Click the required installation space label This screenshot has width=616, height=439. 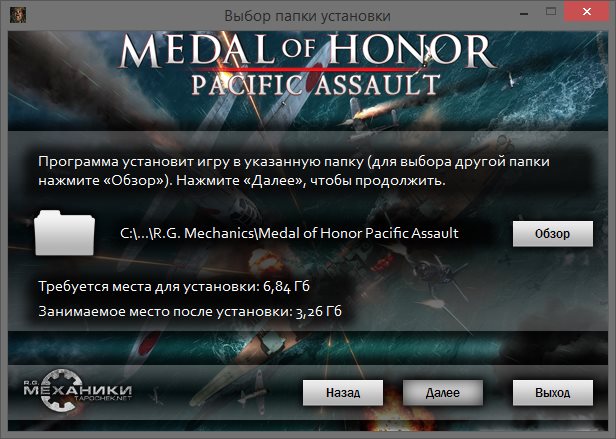(x=174, y=287)
